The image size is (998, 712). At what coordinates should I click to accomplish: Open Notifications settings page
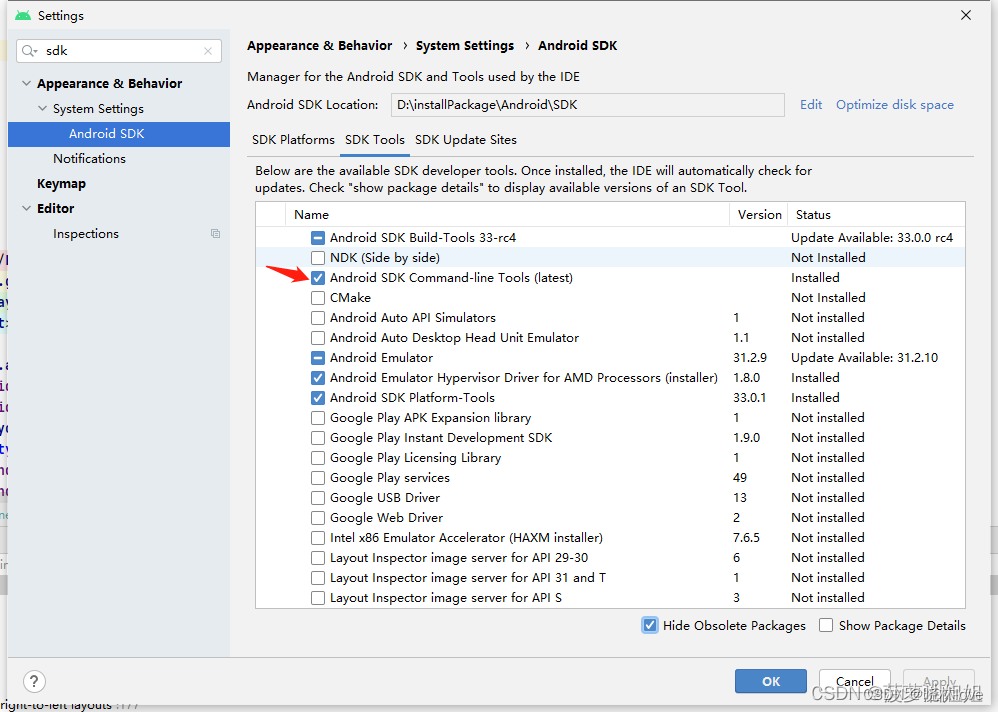(89, 158)
